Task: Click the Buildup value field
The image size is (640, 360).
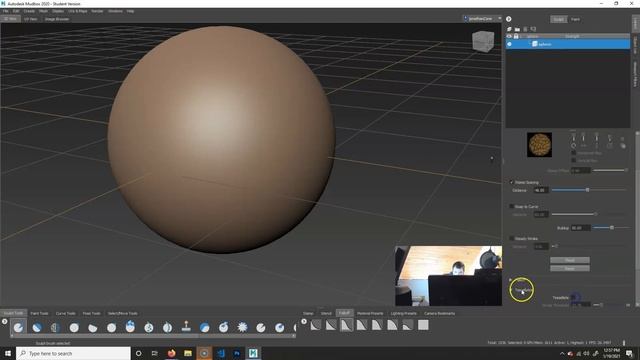Action: click(x=580, y=228)
